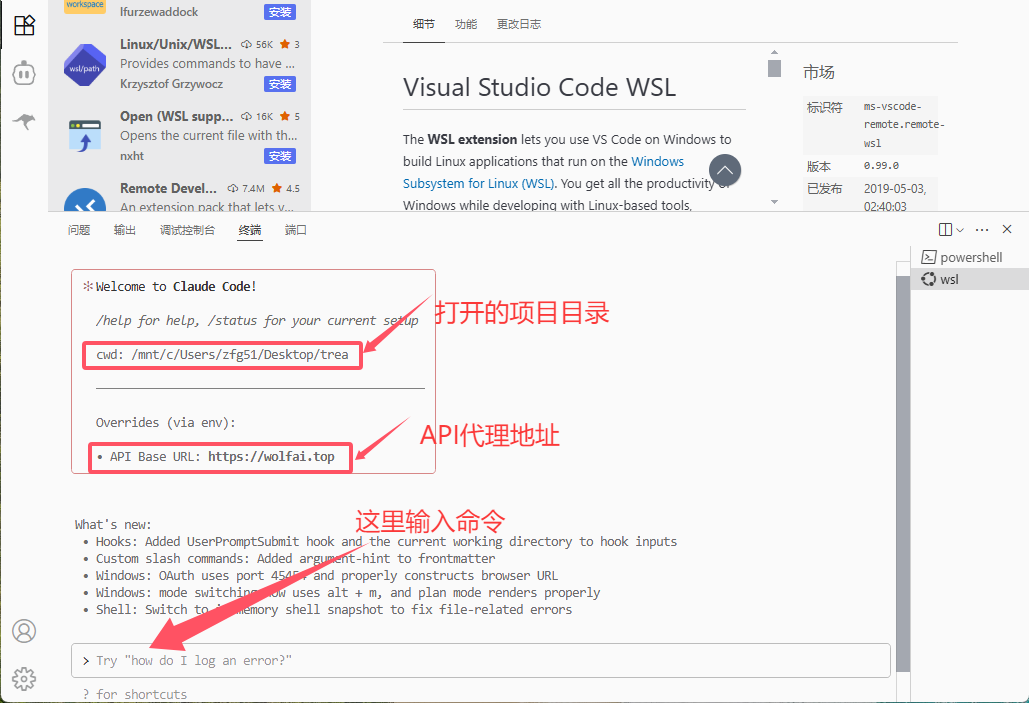Select the wsl terminal entry
Viewport: 1029px width, 703px height.
click(x=969, y=279)
